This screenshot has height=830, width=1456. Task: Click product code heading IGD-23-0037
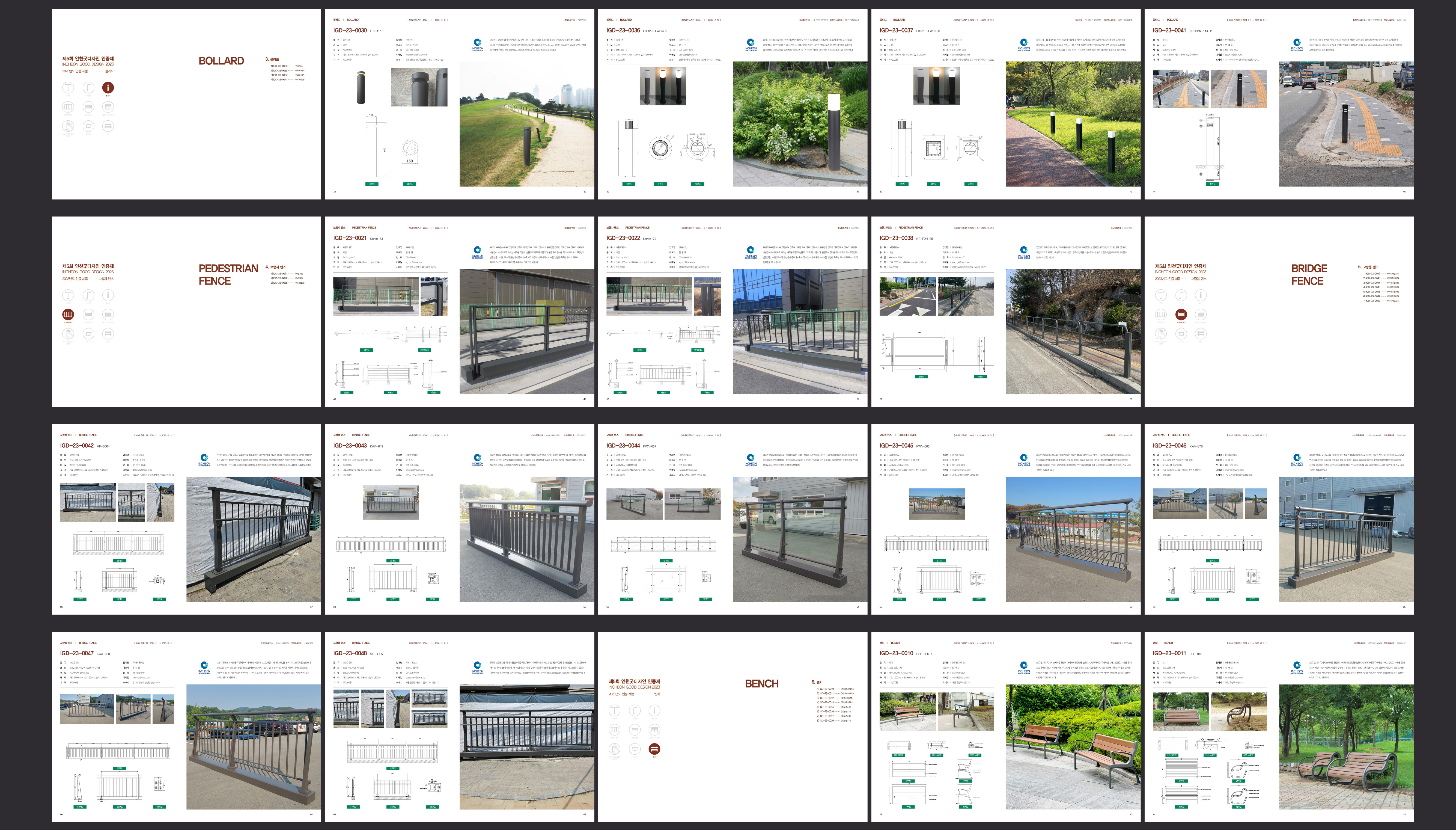pos(896,30)
